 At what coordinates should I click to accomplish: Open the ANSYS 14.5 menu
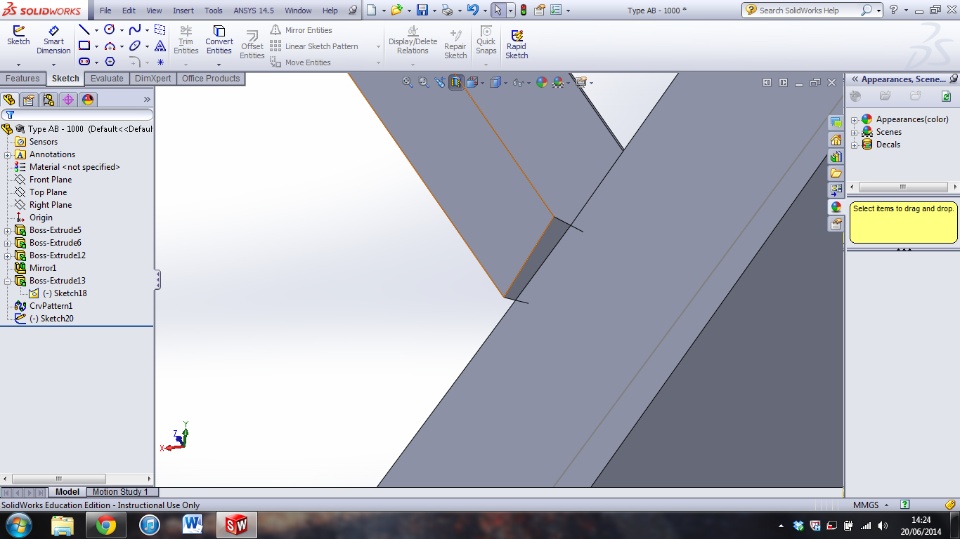pos(253,10)
